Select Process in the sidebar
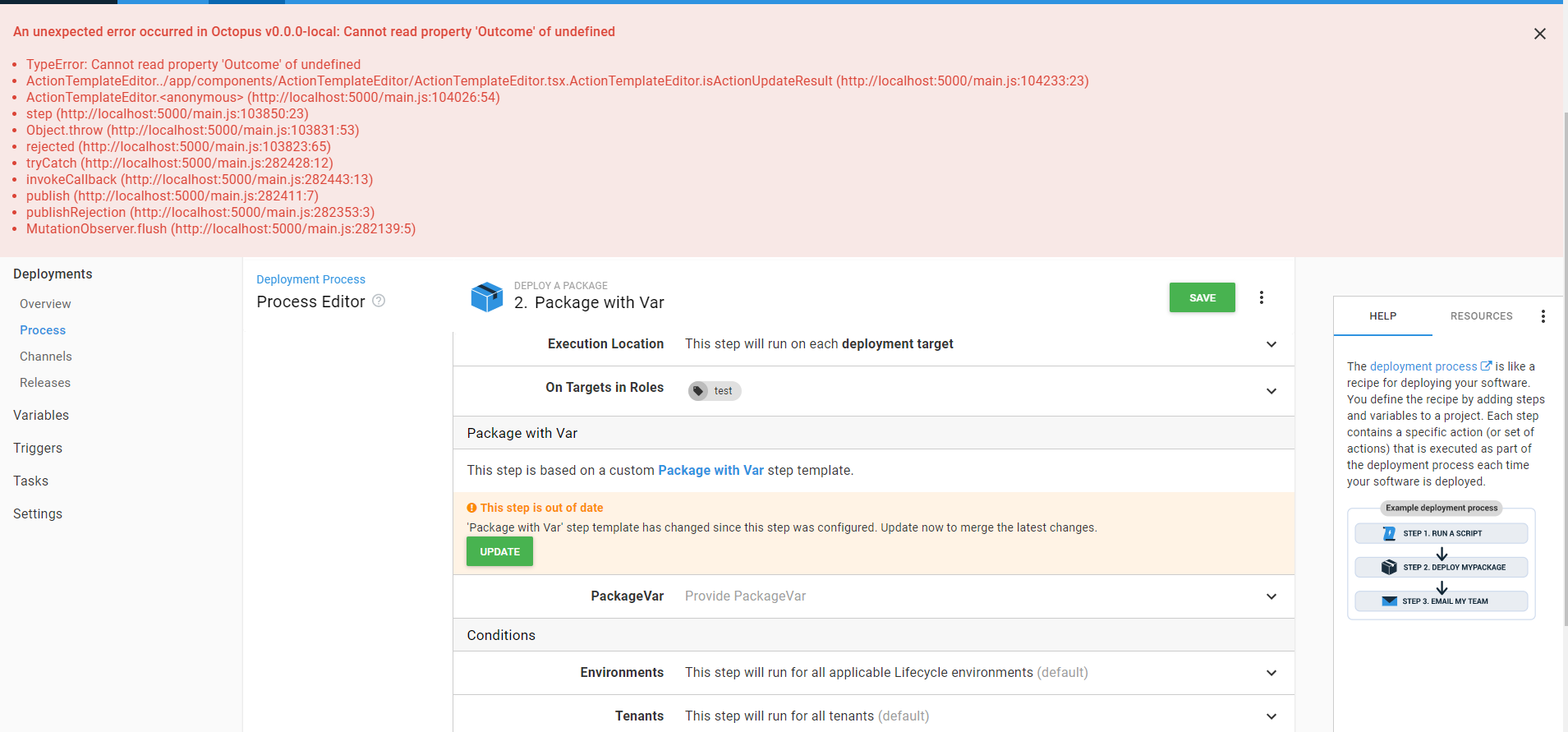1568x732 pixels. (x=43, y=330)
